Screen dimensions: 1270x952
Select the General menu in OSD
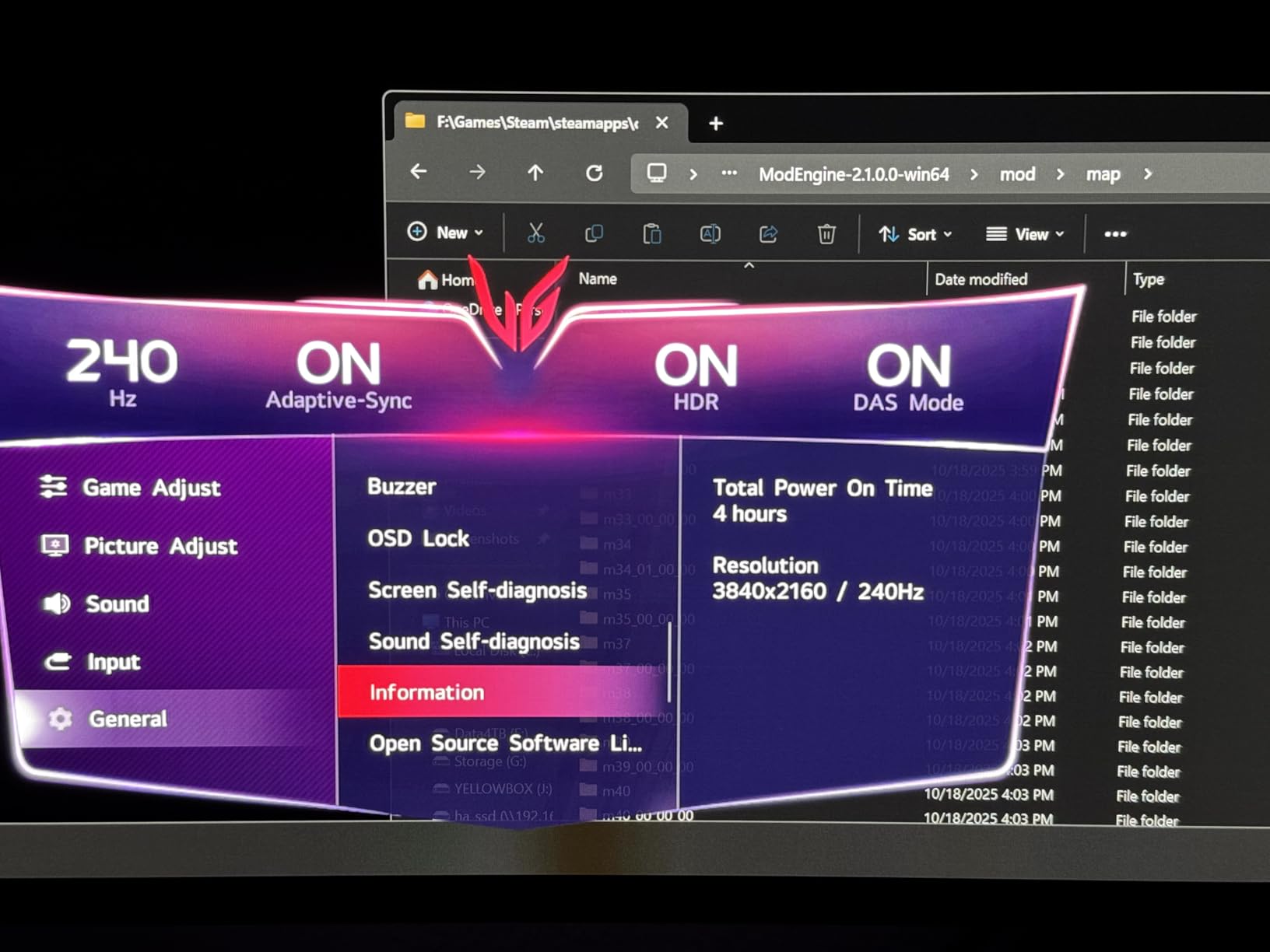128,719
